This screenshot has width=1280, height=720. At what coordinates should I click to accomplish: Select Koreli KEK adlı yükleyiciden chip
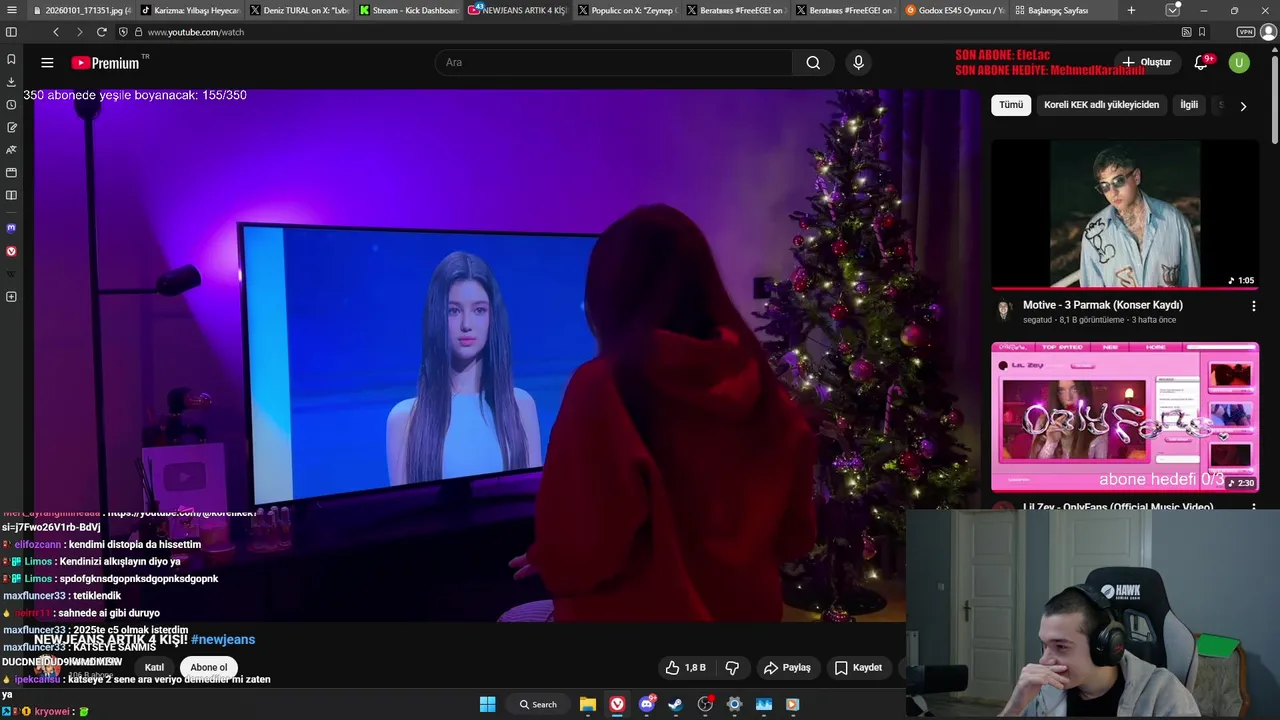pyautogui.click(x=1101, y=105)
